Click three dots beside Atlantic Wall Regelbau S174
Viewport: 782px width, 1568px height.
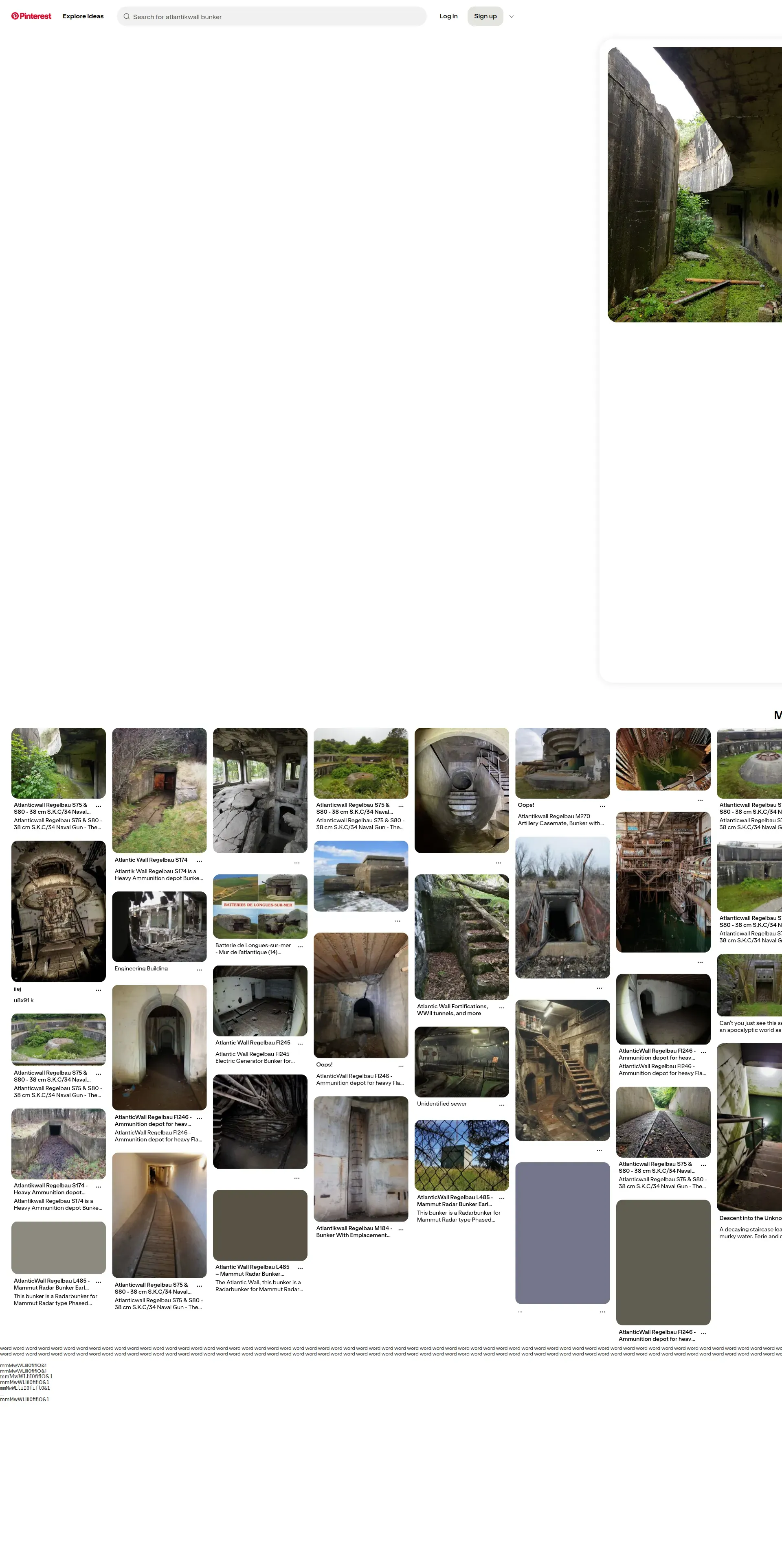pos(199,861)
